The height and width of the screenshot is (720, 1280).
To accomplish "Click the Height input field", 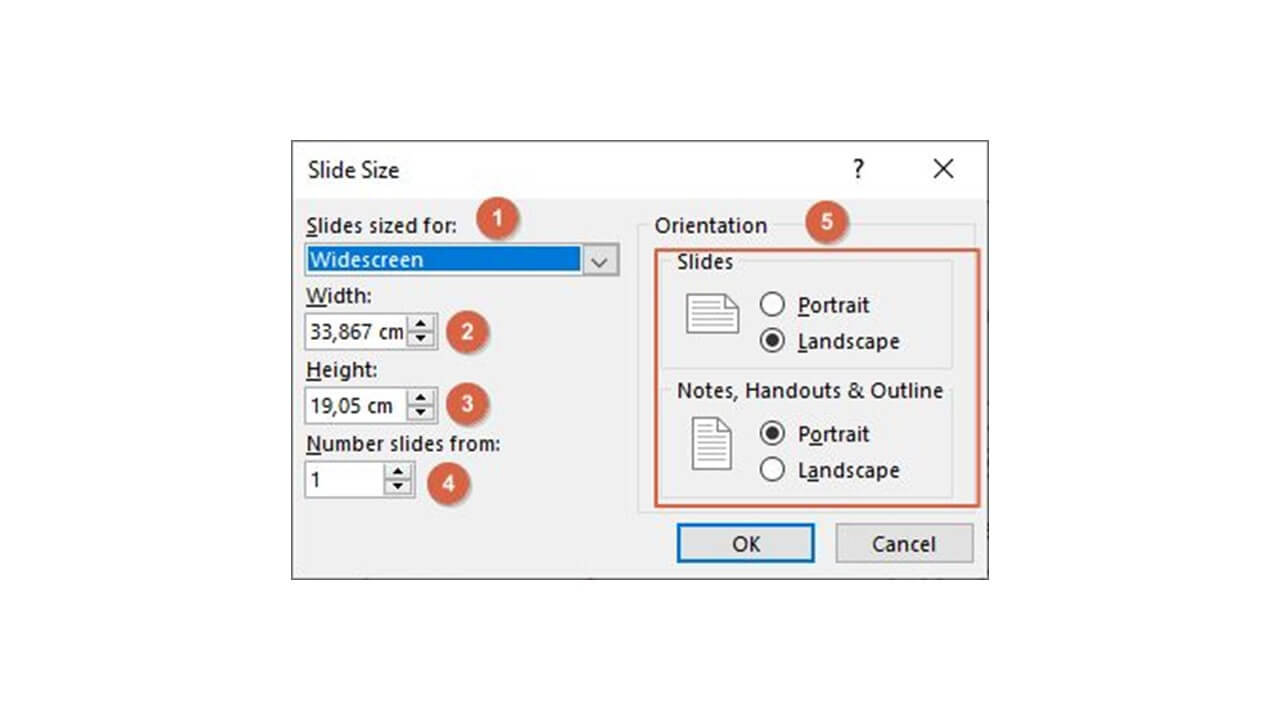I will 356,406.
